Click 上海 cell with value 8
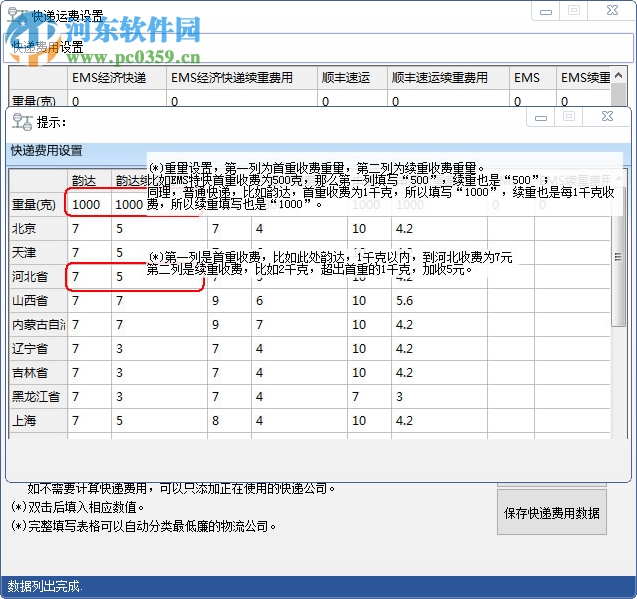The width and height of the screenshot is (637, 599). click(229, 421)
